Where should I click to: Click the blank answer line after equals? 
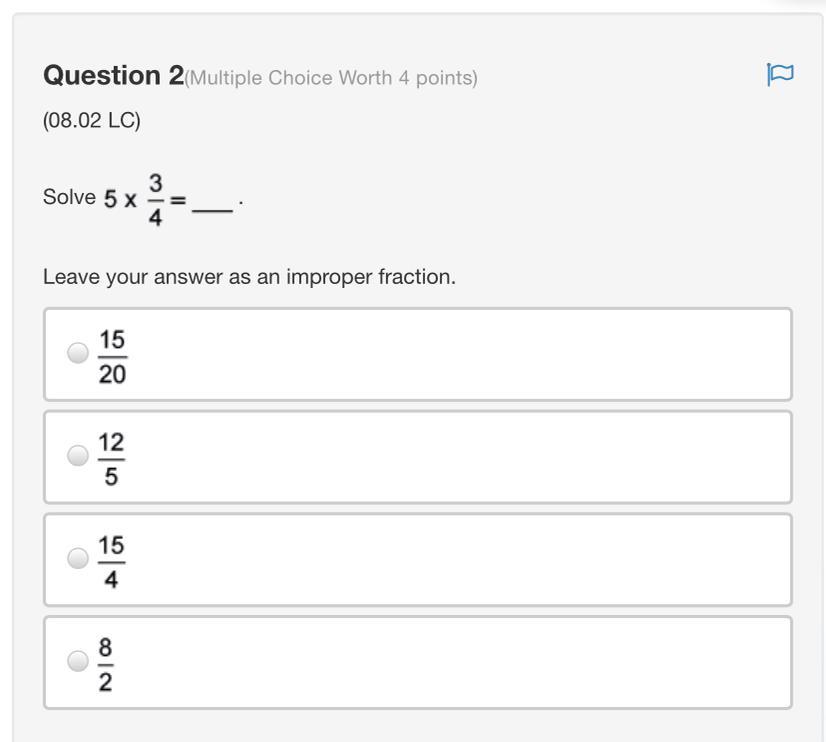click(212, 205)
